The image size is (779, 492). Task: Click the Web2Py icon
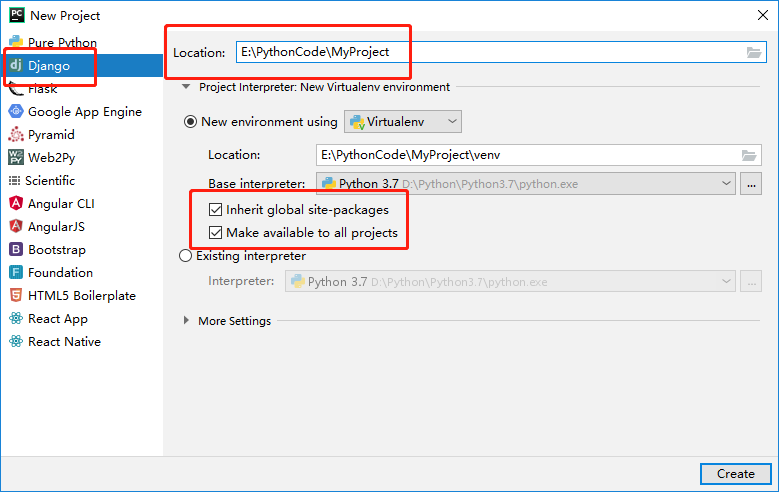16,157
